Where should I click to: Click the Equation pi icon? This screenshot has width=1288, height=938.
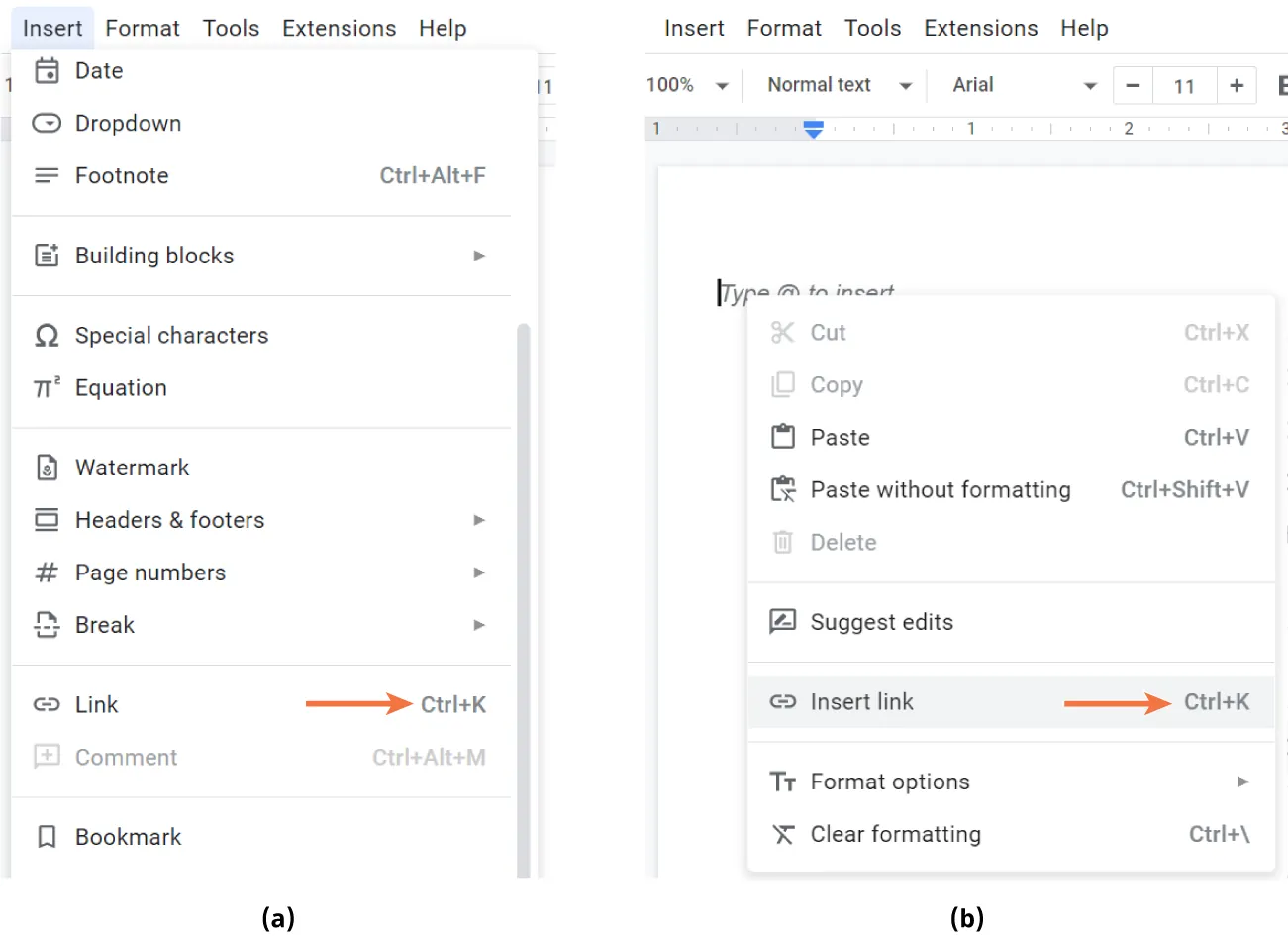click(47, 387)
